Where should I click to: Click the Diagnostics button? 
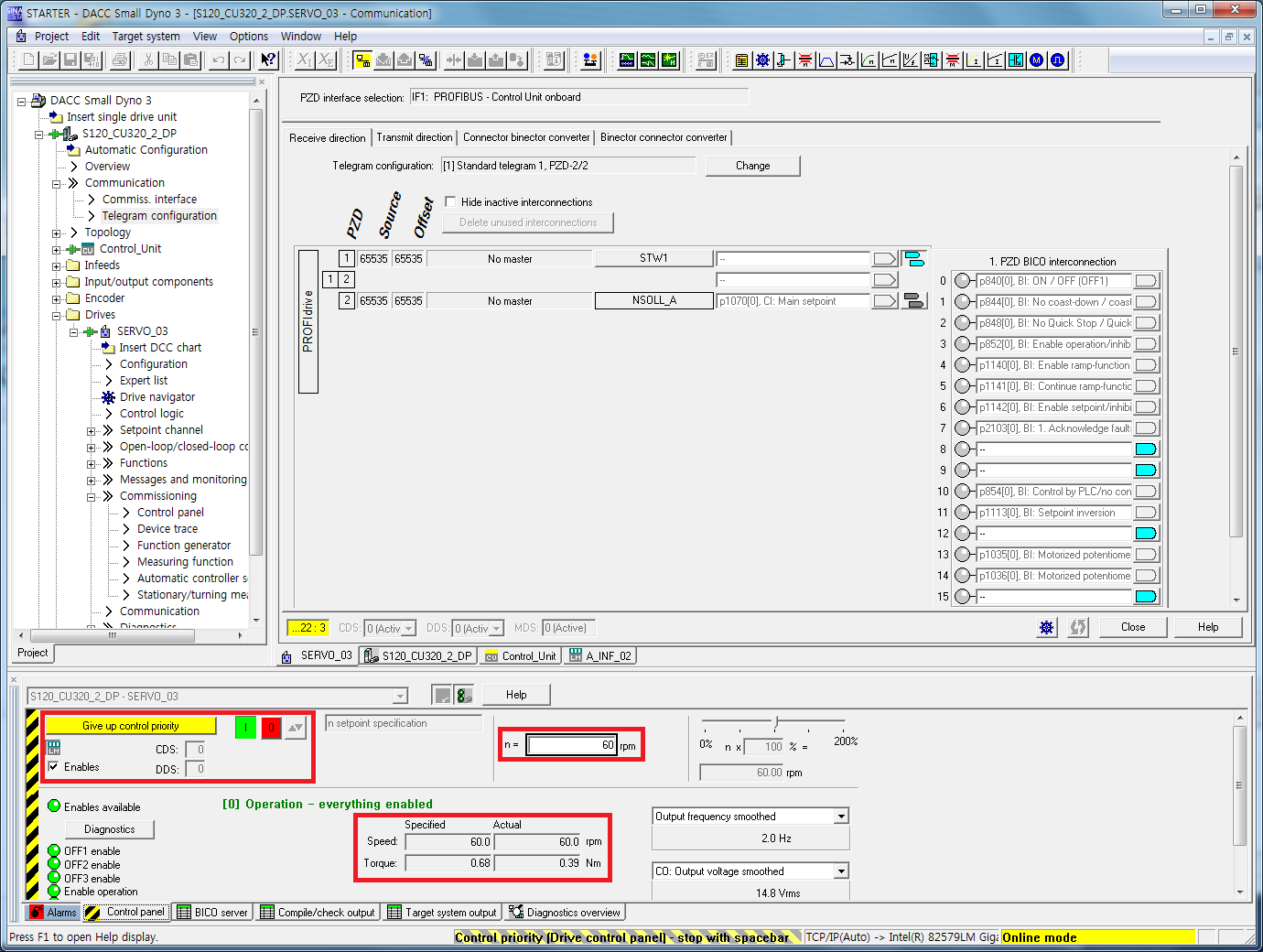[110, 829]
